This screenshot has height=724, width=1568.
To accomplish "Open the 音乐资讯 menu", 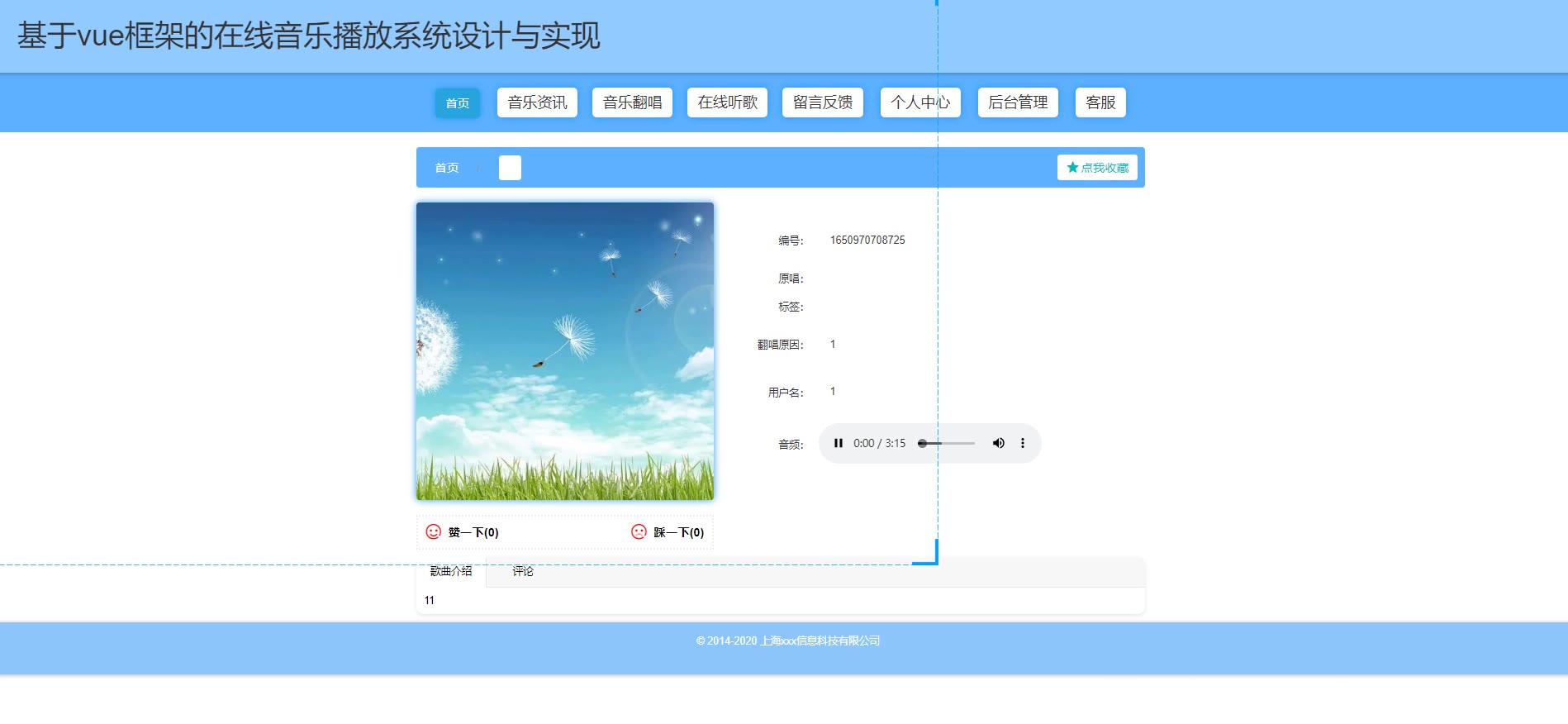I will (537, 102).
